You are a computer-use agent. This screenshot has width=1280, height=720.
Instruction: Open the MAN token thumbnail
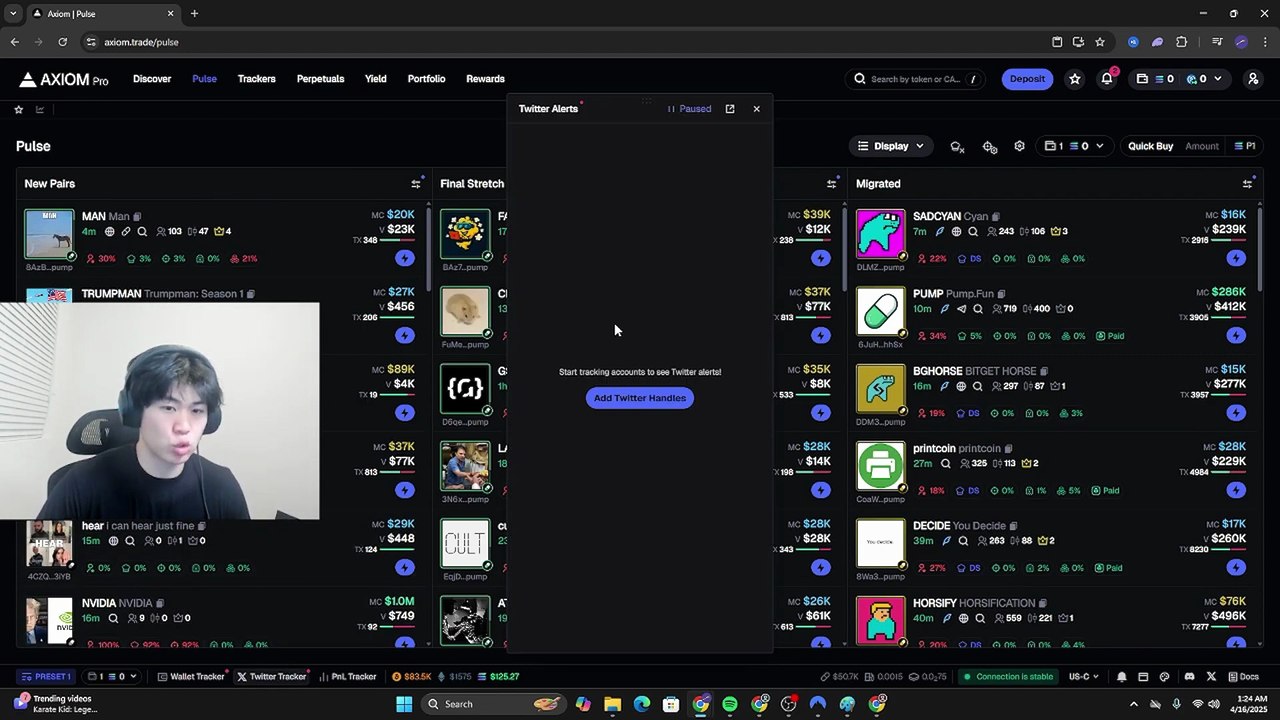coord(49,234)
